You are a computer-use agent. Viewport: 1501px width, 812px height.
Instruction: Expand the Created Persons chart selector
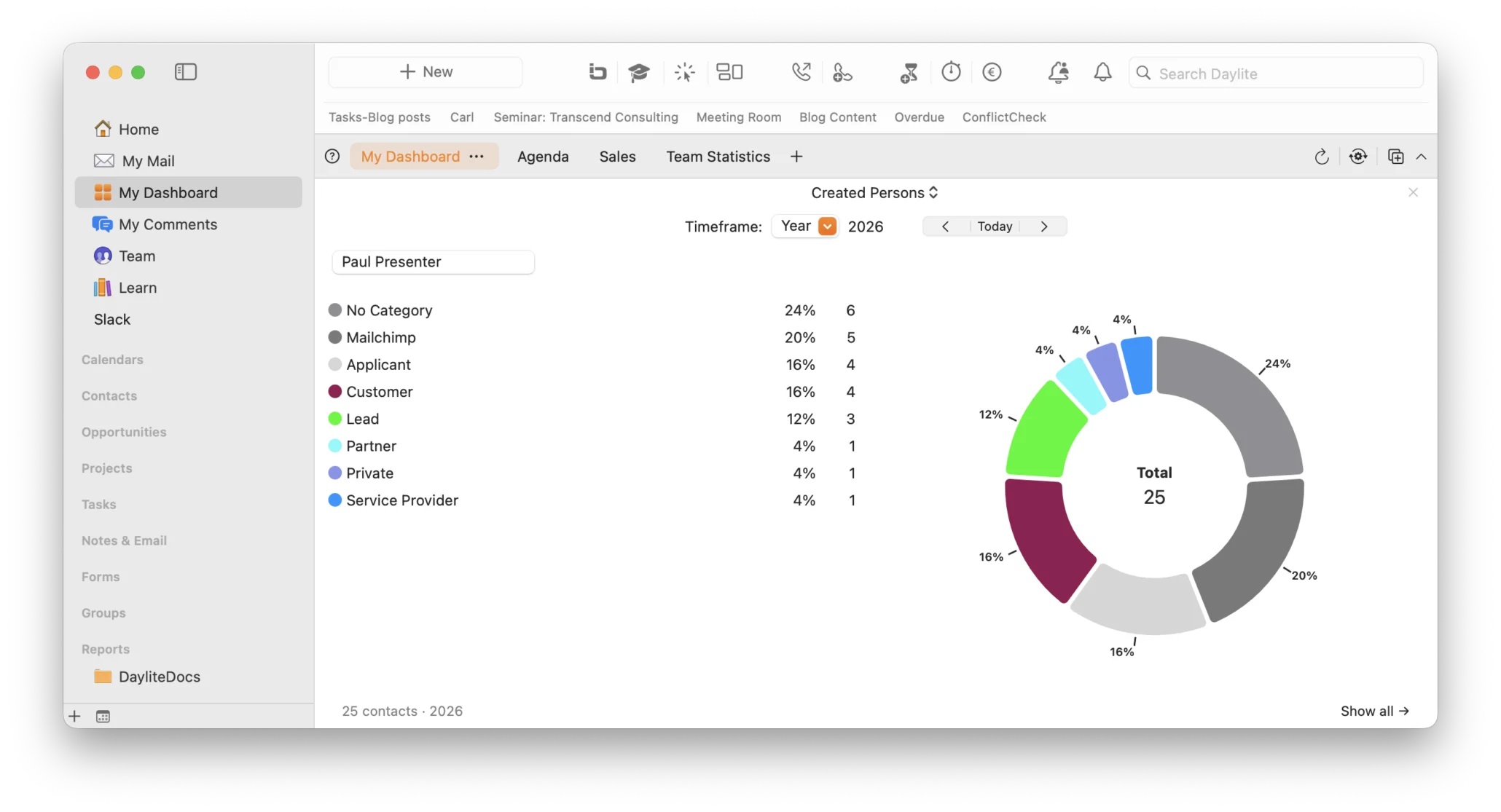(x=874, y=193)
